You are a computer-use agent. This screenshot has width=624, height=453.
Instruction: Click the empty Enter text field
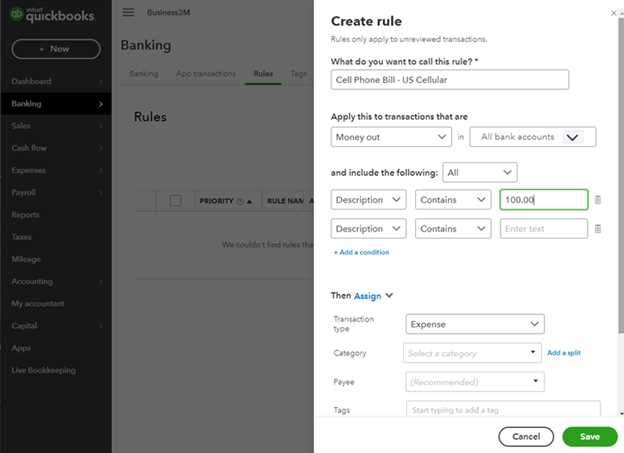coord(544,228)
